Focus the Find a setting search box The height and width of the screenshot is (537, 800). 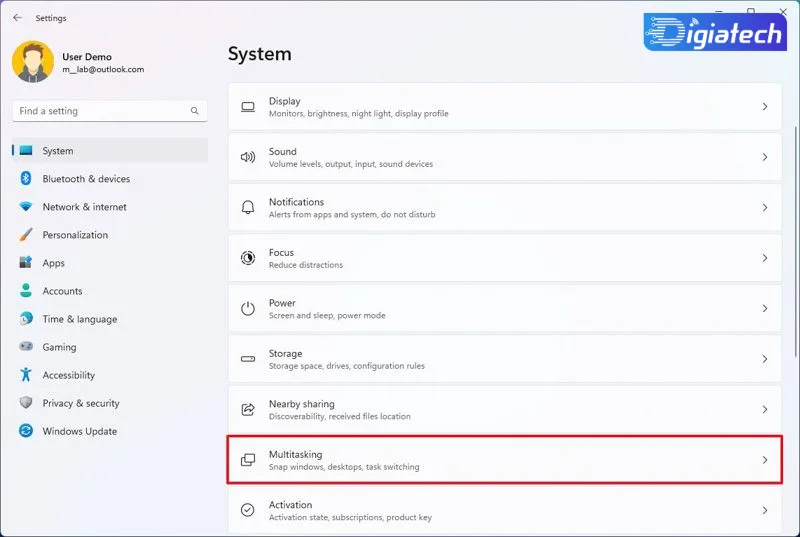click(110, 111)
